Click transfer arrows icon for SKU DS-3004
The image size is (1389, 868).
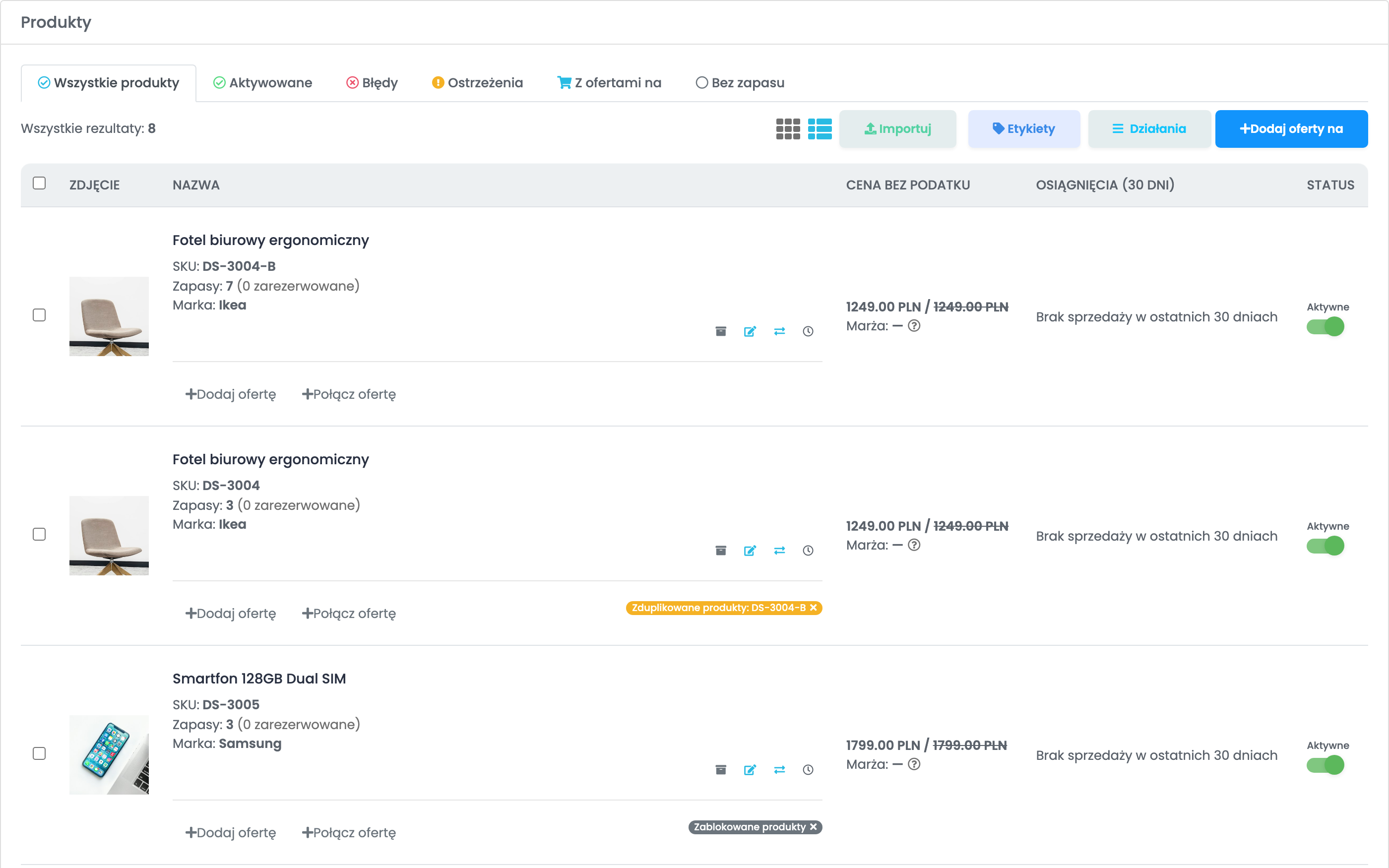pos(779,551)
